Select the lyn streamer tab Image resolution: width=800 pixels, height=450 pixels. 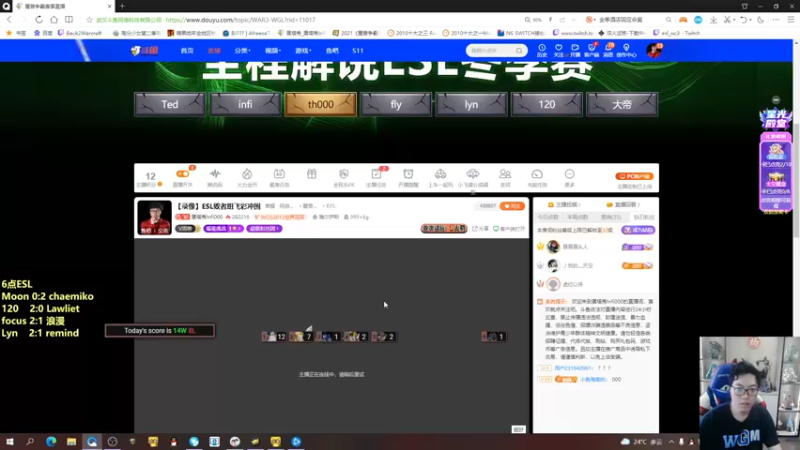[471, 105]
